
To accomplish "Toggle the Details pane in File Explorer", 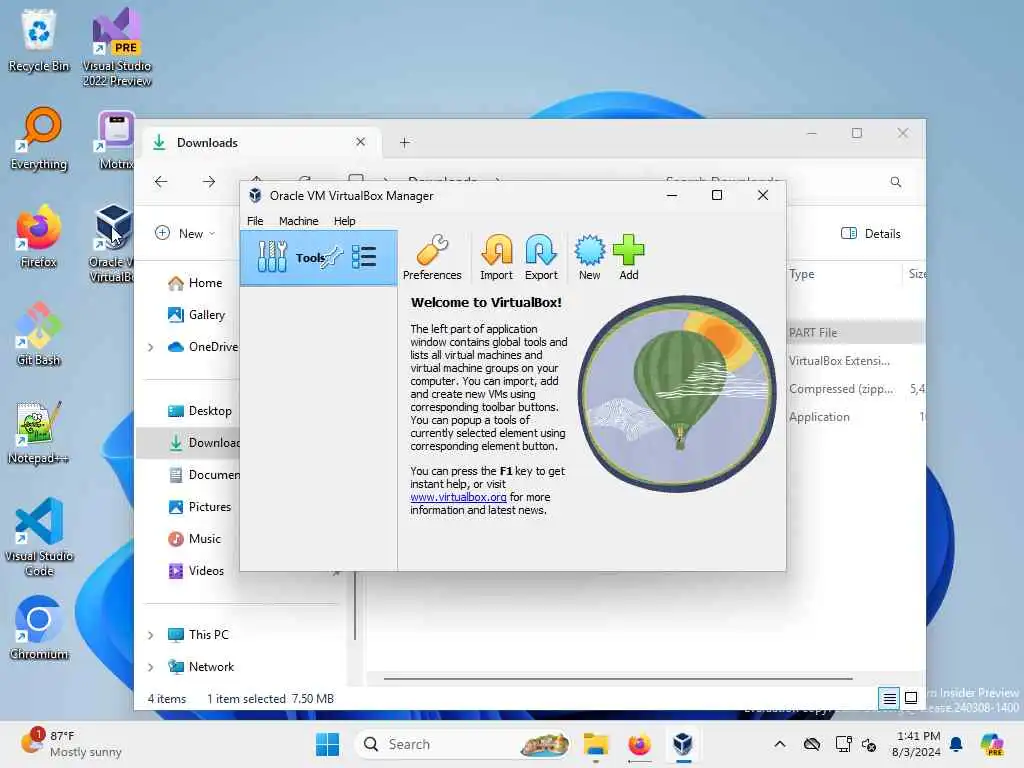I will click(x=871, y=233).
